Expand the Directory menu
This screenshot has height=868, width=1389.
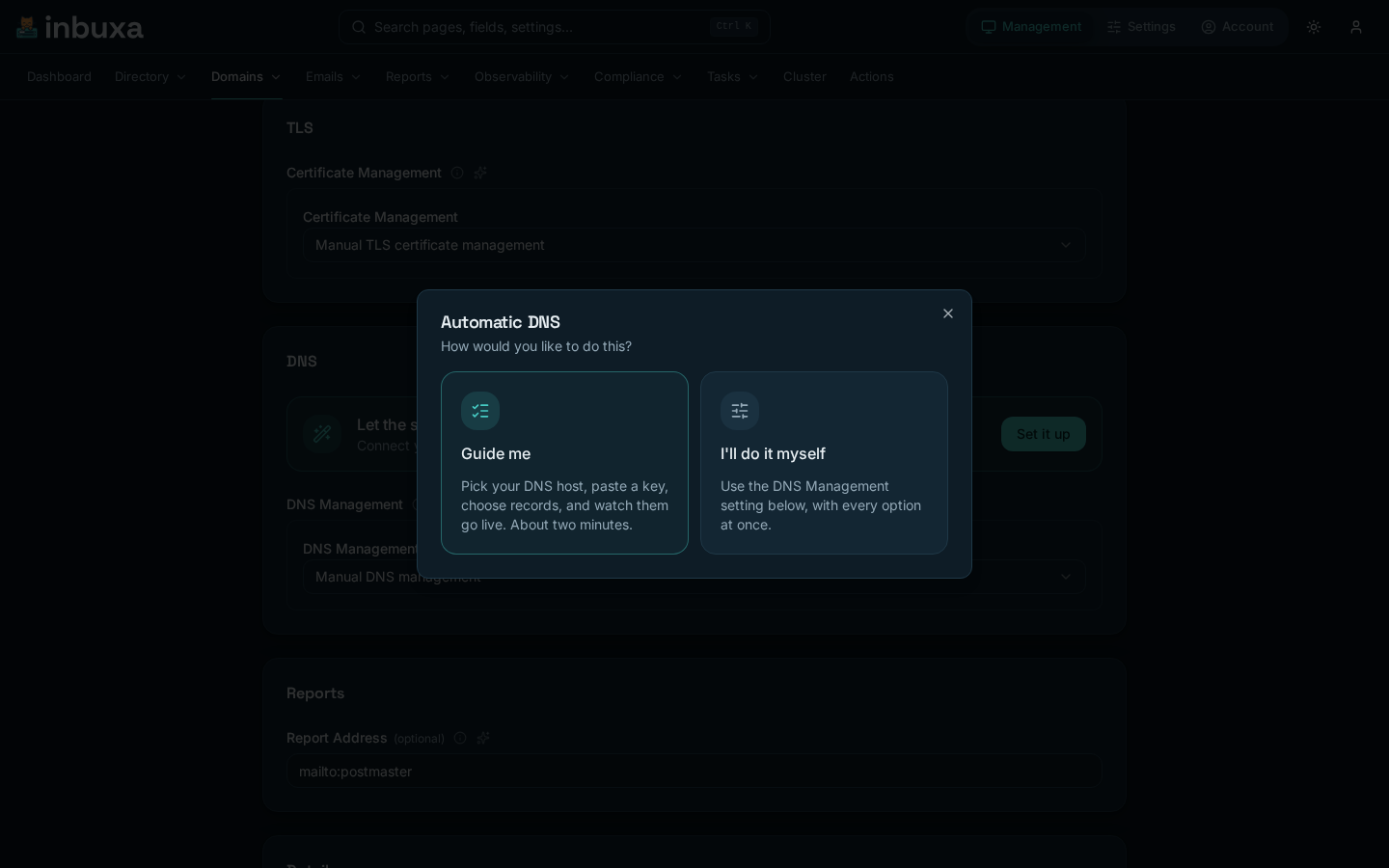[150, 76]
